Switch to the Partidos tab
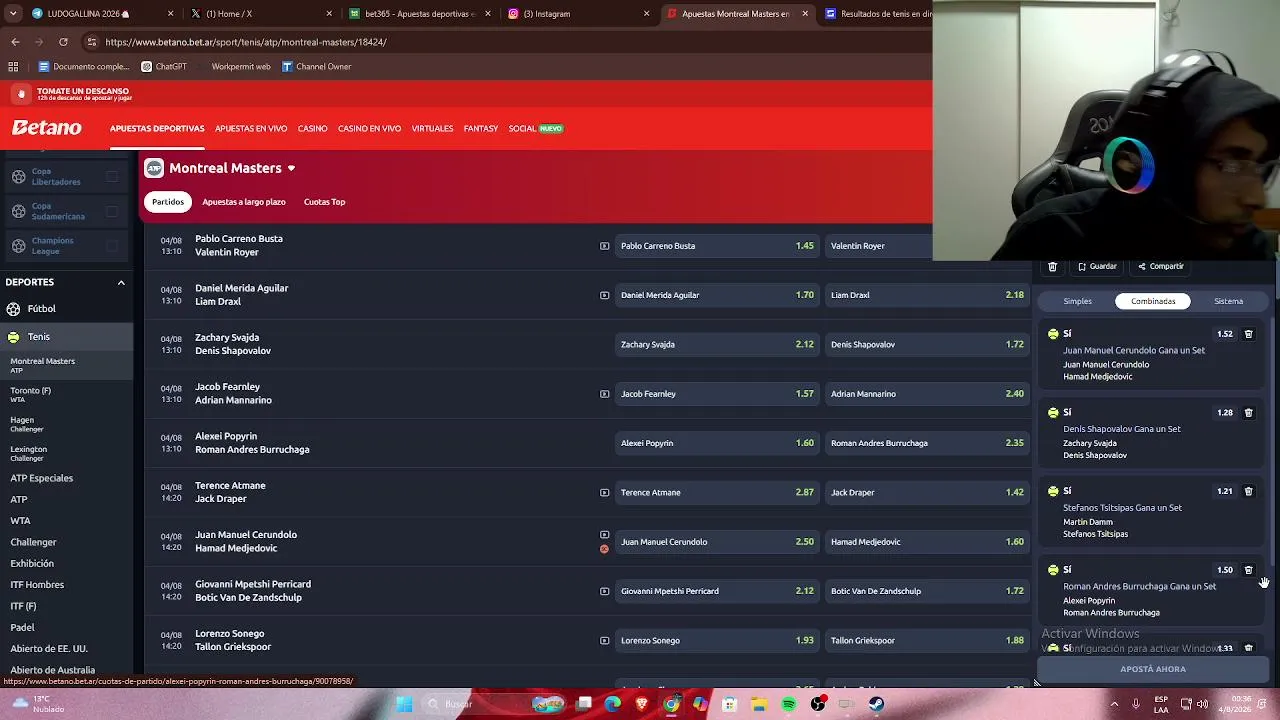 pos(168,202)
